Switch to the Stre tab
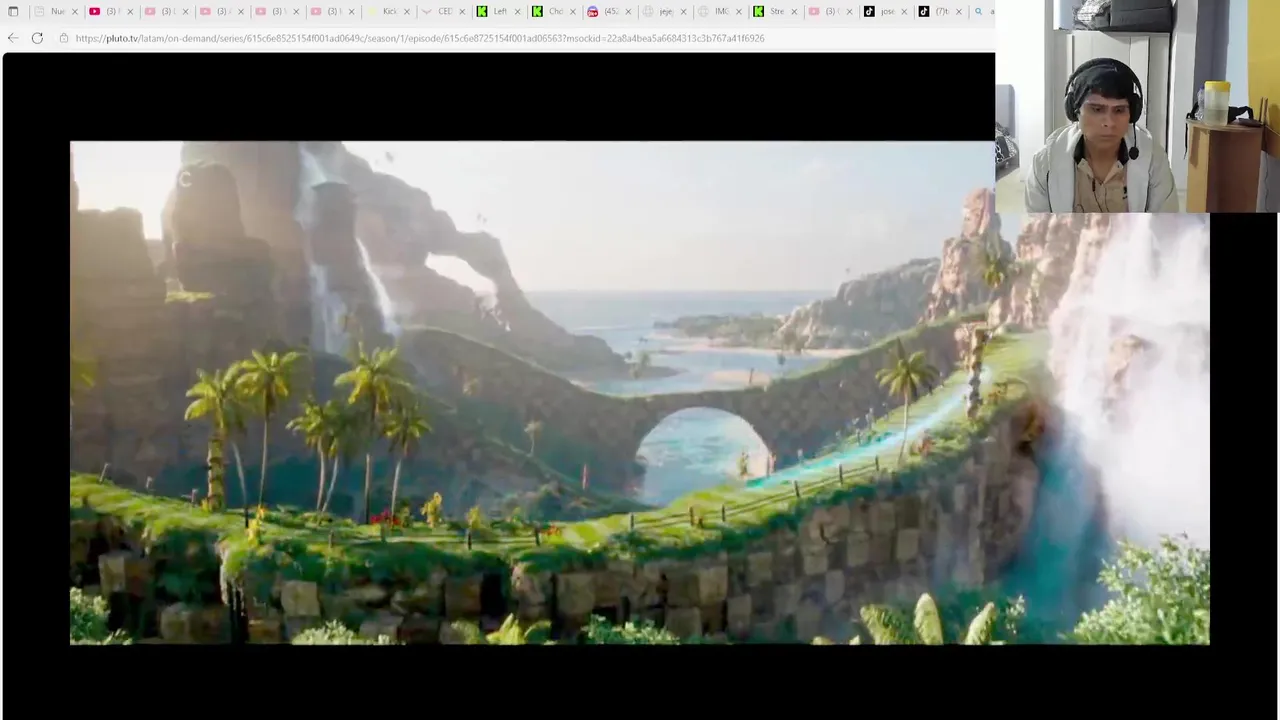The width and height of the screenshot is (1280, 720). 776,11
